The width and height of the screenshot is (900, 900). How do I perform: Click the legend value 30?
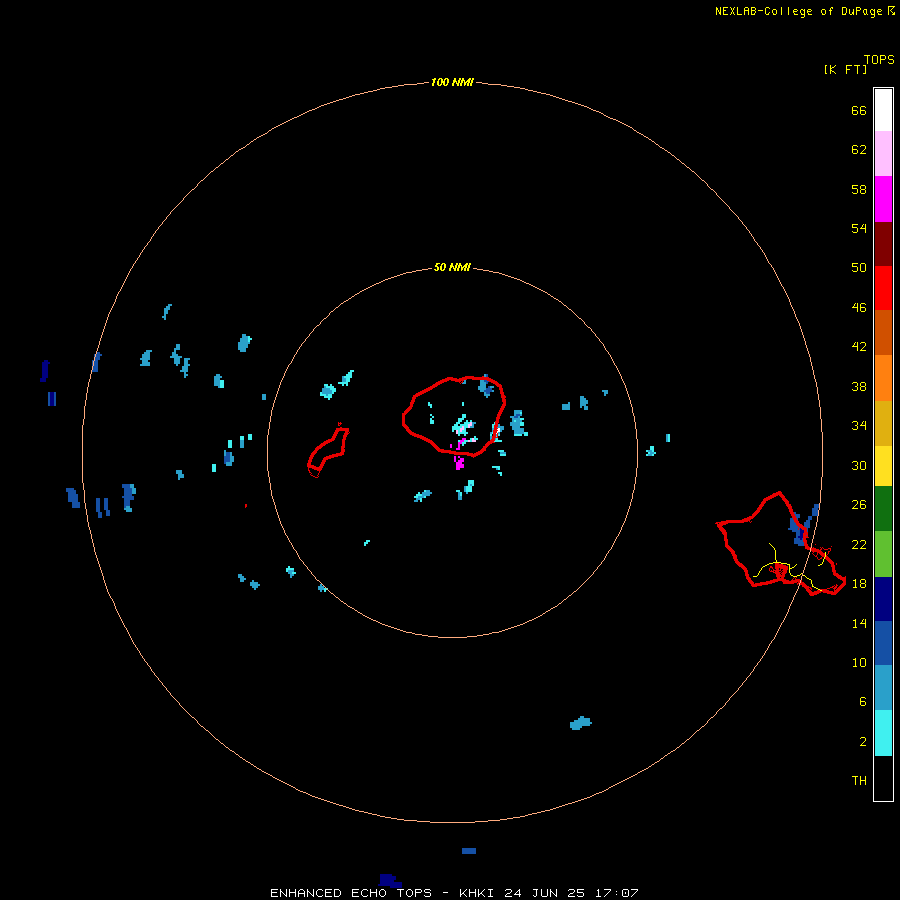coord(859,465)
